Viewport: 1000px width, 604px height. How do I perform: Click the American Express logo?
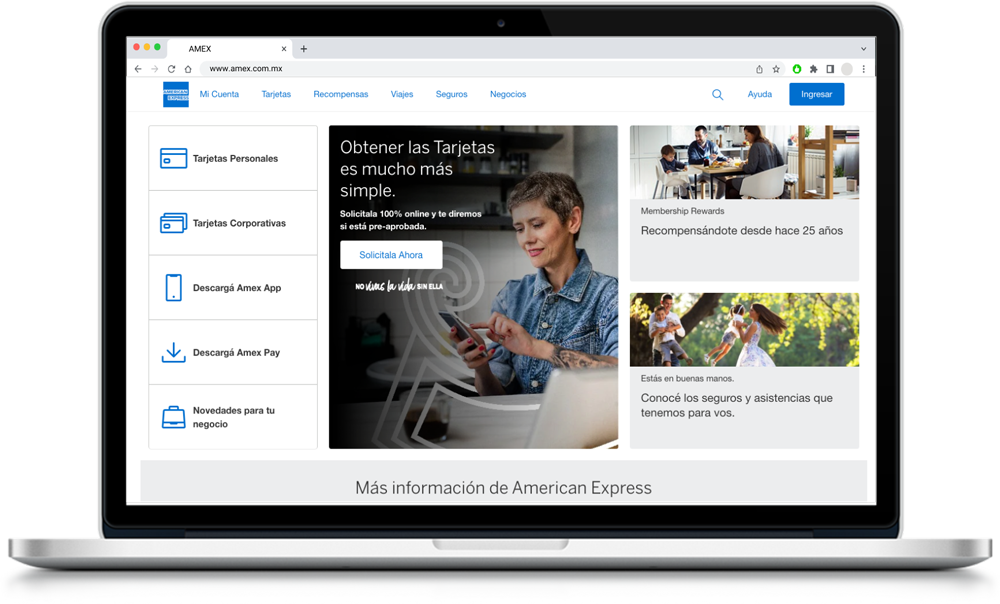point(175,94)
